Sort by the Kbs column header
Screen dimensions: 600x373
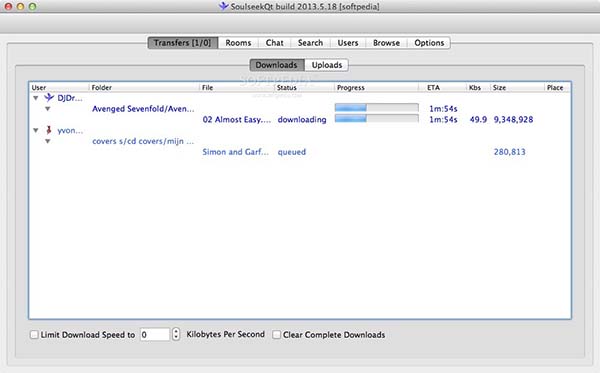pyautogui.click(x=478, y=88)
